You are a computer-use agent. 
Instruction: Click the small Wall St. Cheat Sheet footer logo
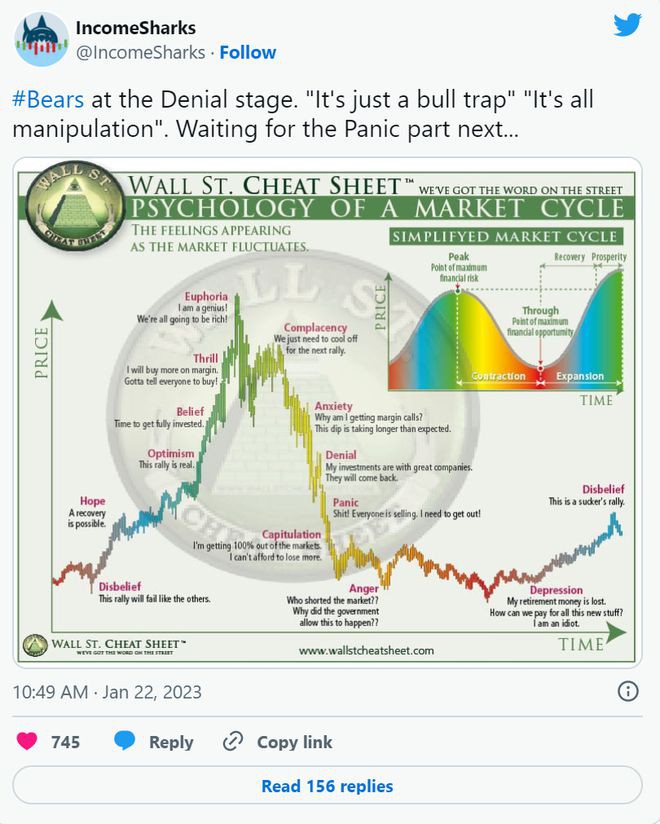[36, 644]
